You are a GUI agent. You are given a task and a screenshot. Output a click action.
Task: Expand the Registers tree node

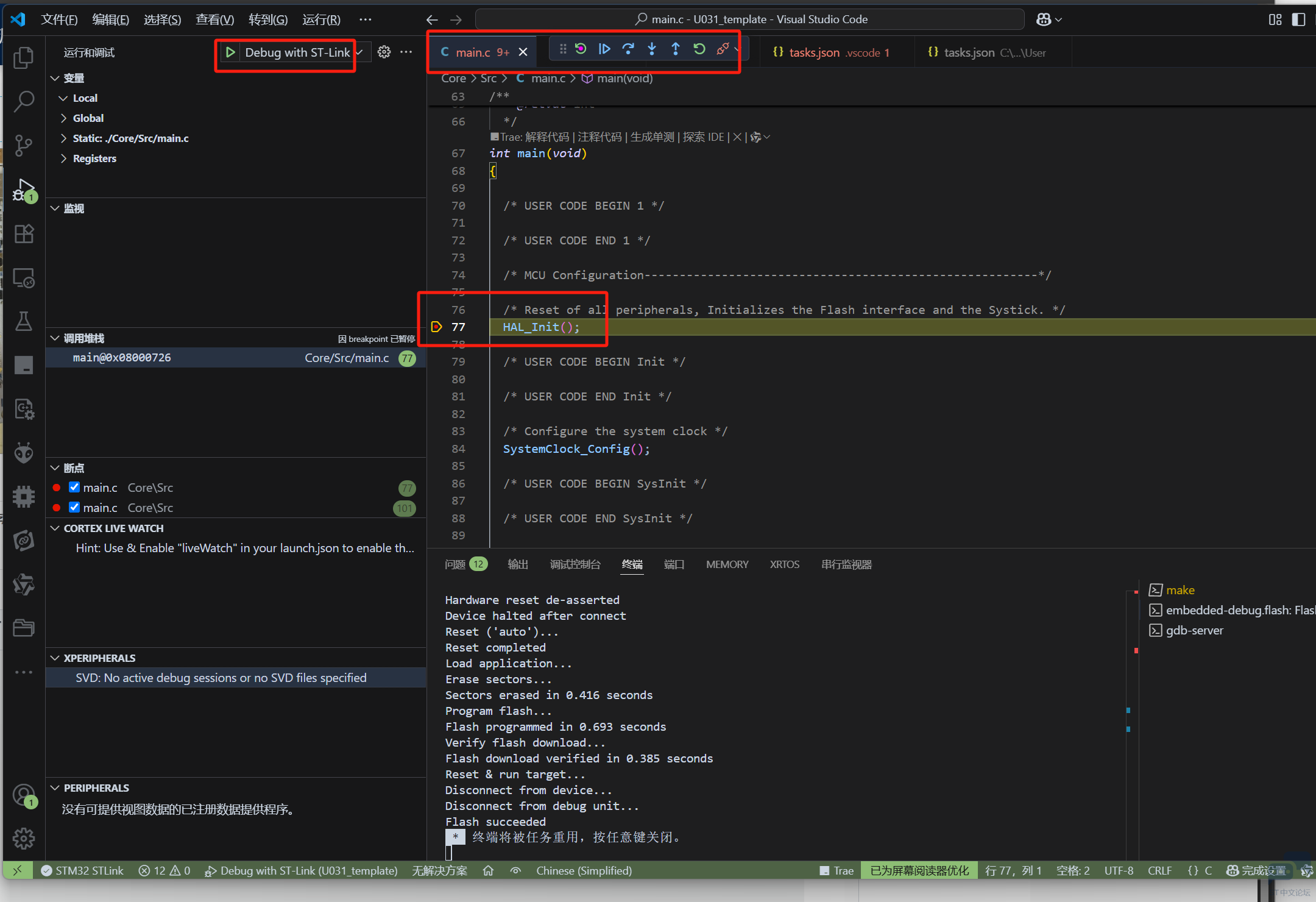94,158
